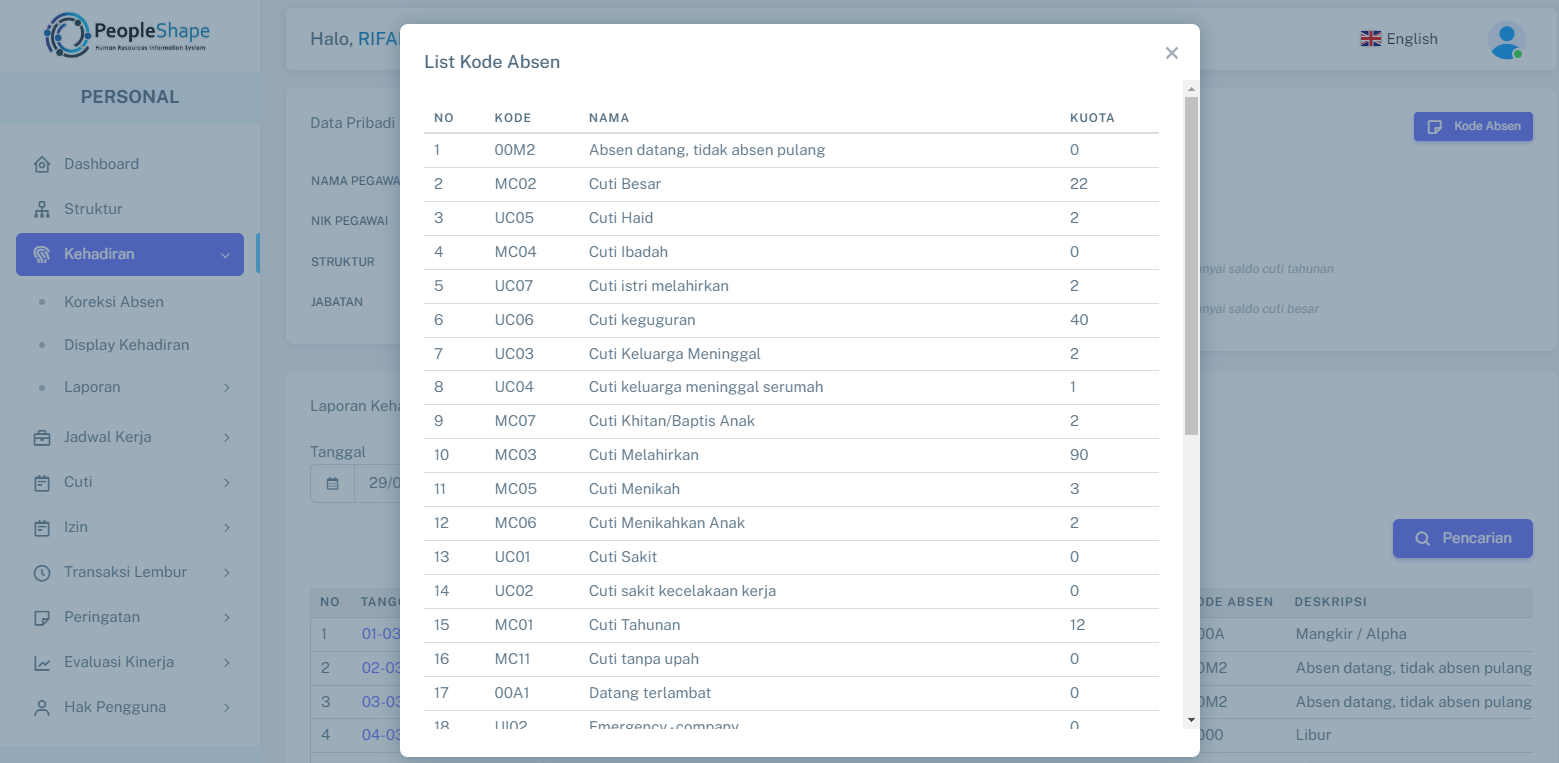
Task: Click the Pencarian search button
Action: [1462, 538]
